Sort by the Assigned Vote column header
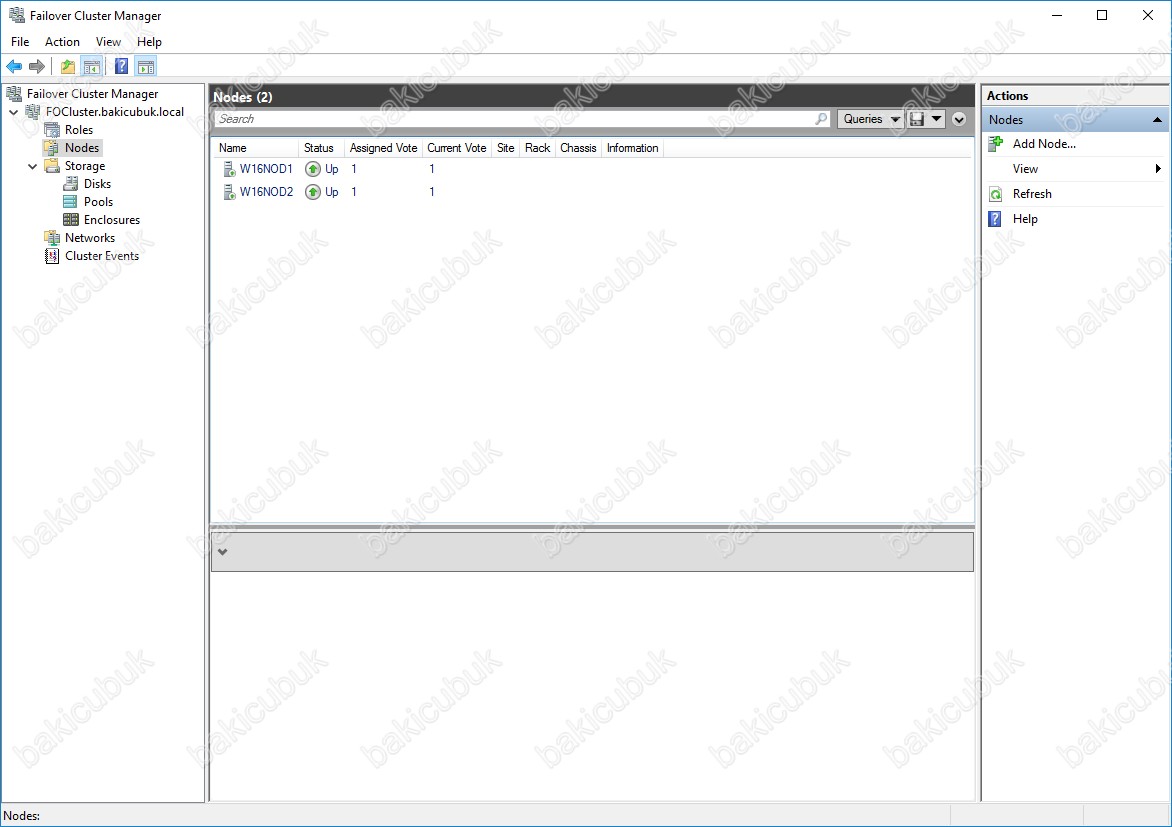1172x827 pixels. (383, 148)
